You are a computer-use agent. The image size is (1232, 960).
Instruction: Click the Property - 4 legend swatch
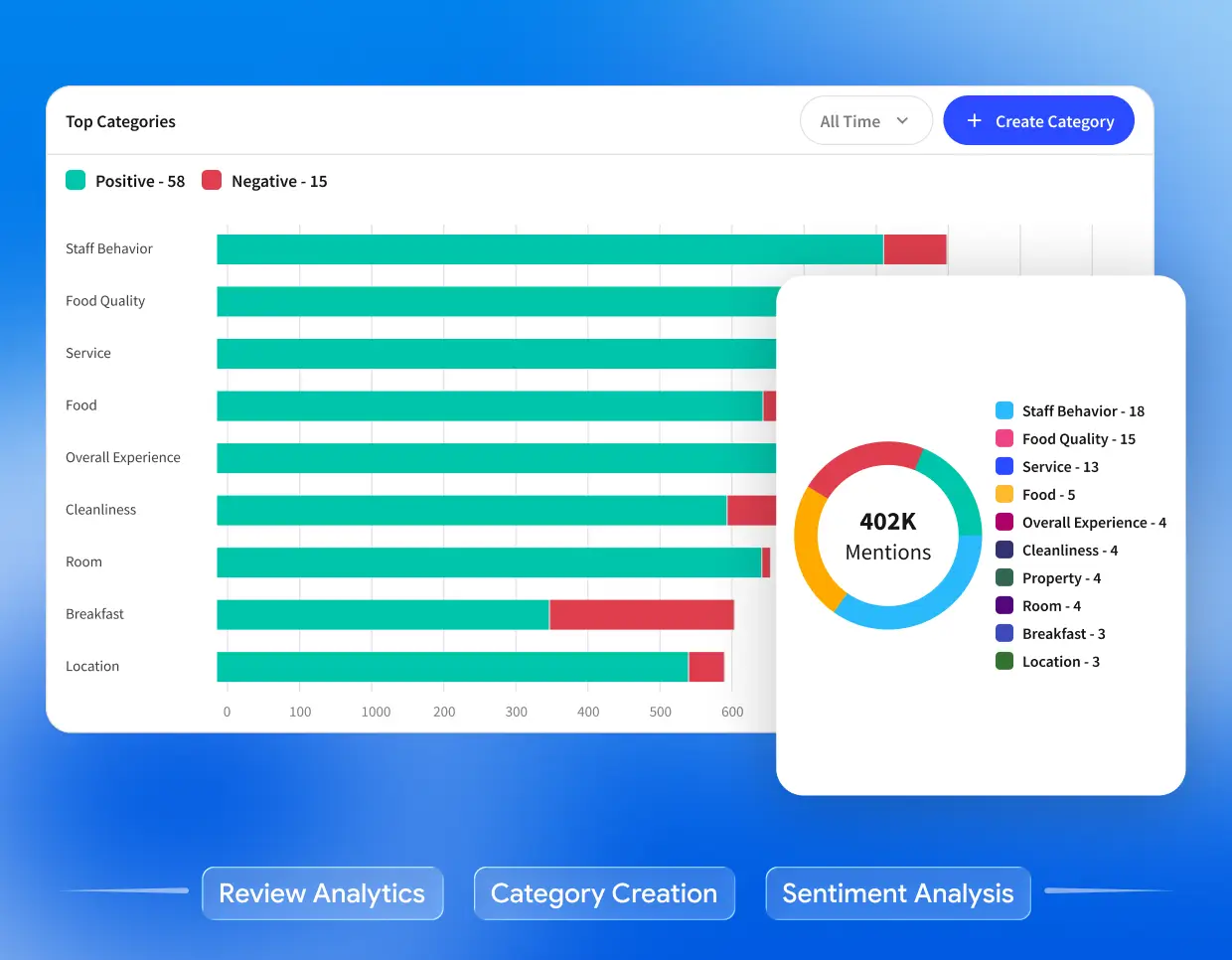pyautogui.click(x=1004, y=577)
